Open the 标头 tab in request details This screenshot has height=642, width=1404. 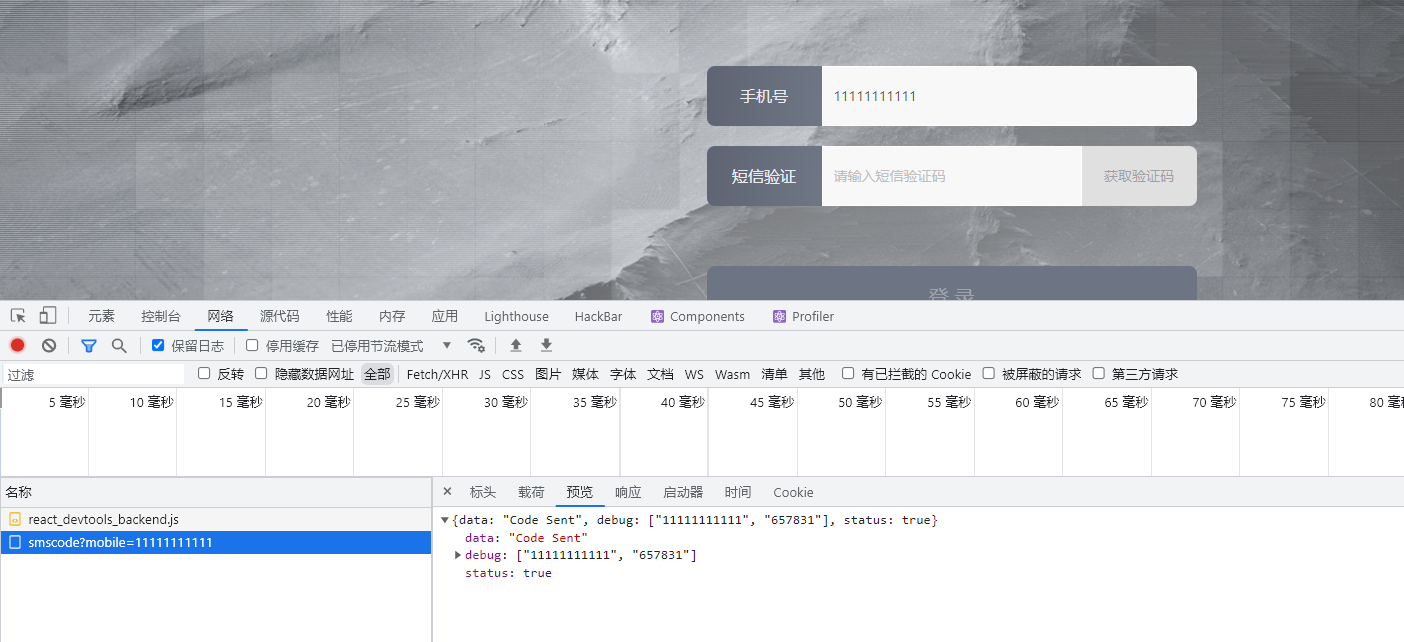[x=483, y=492]
